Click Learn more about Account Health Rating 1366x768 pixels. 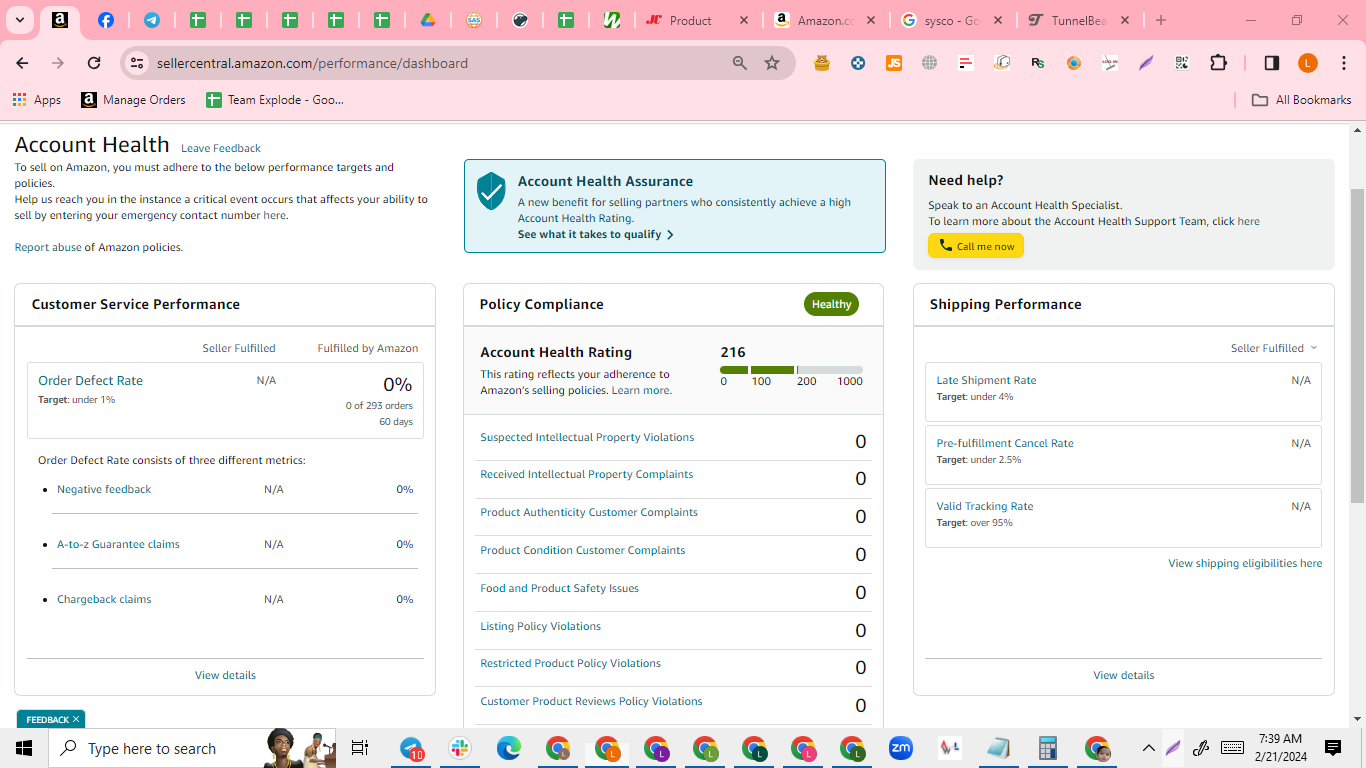[x=640, y=390]
